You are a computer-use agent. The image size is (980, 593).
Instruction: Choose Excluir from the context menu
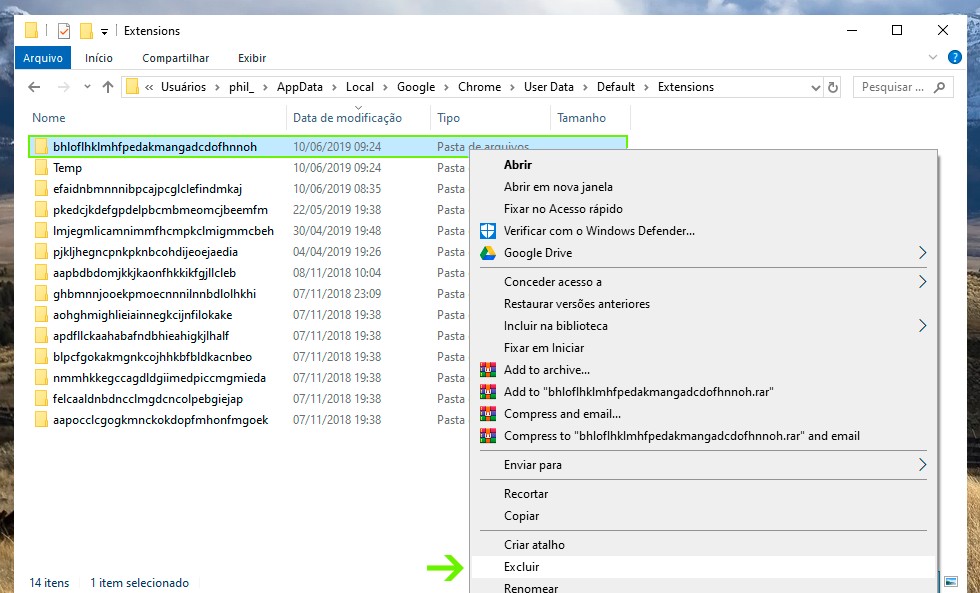tap(522, 567)
